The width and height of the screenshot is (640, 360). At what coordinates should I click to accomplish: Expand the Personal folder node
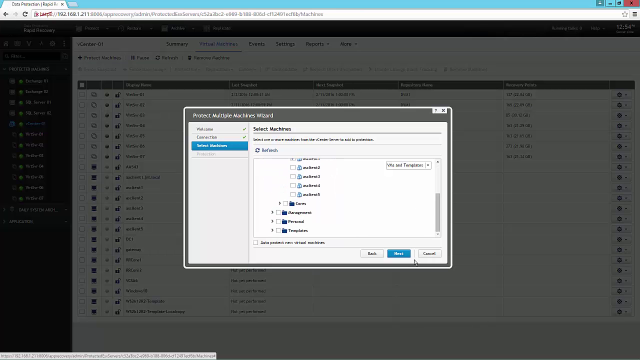tap(272, 222)
